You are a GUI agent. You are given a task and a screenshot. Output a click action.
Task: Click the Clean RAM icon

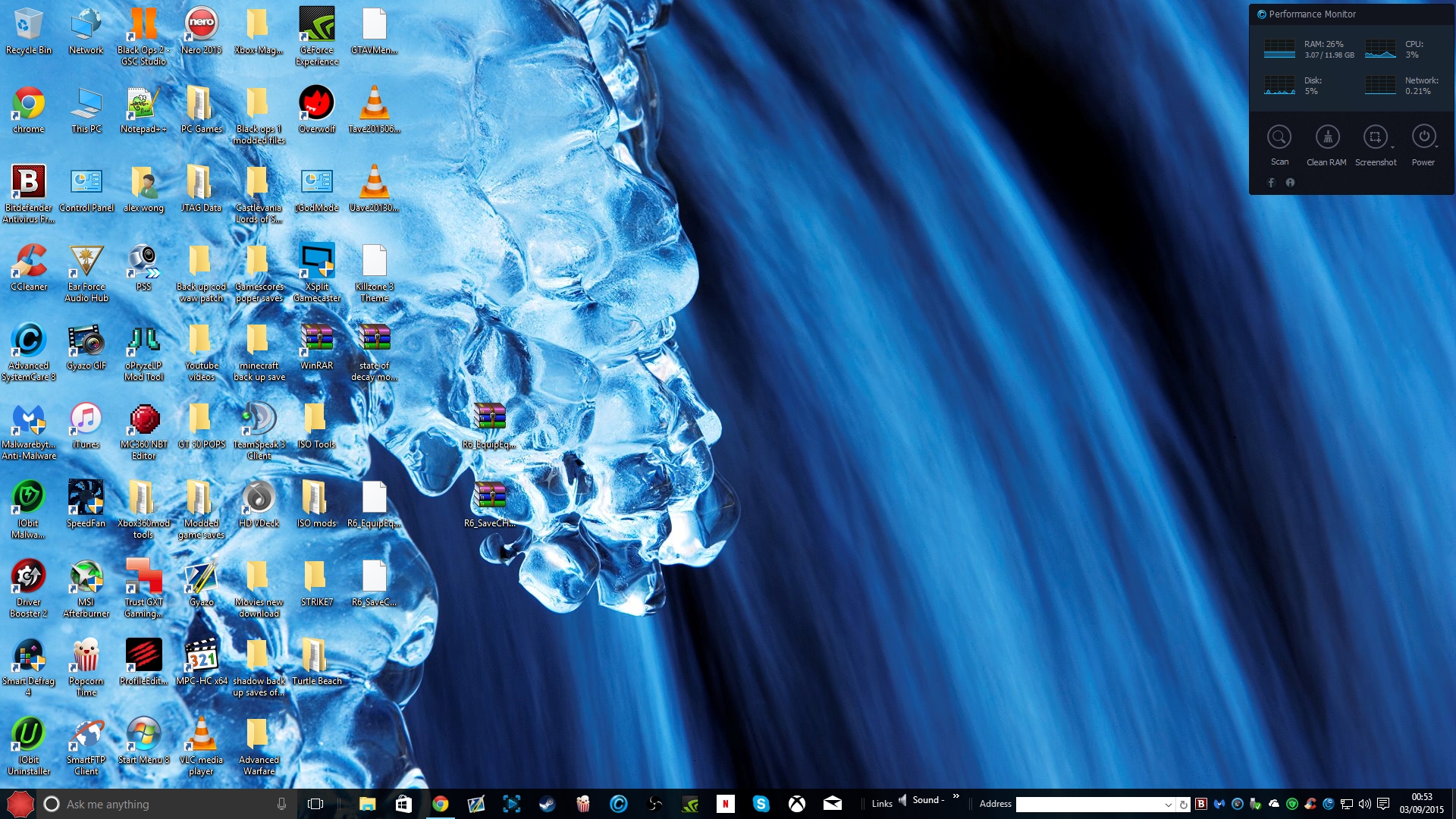pyautogui.click(x=1327, y=137)
